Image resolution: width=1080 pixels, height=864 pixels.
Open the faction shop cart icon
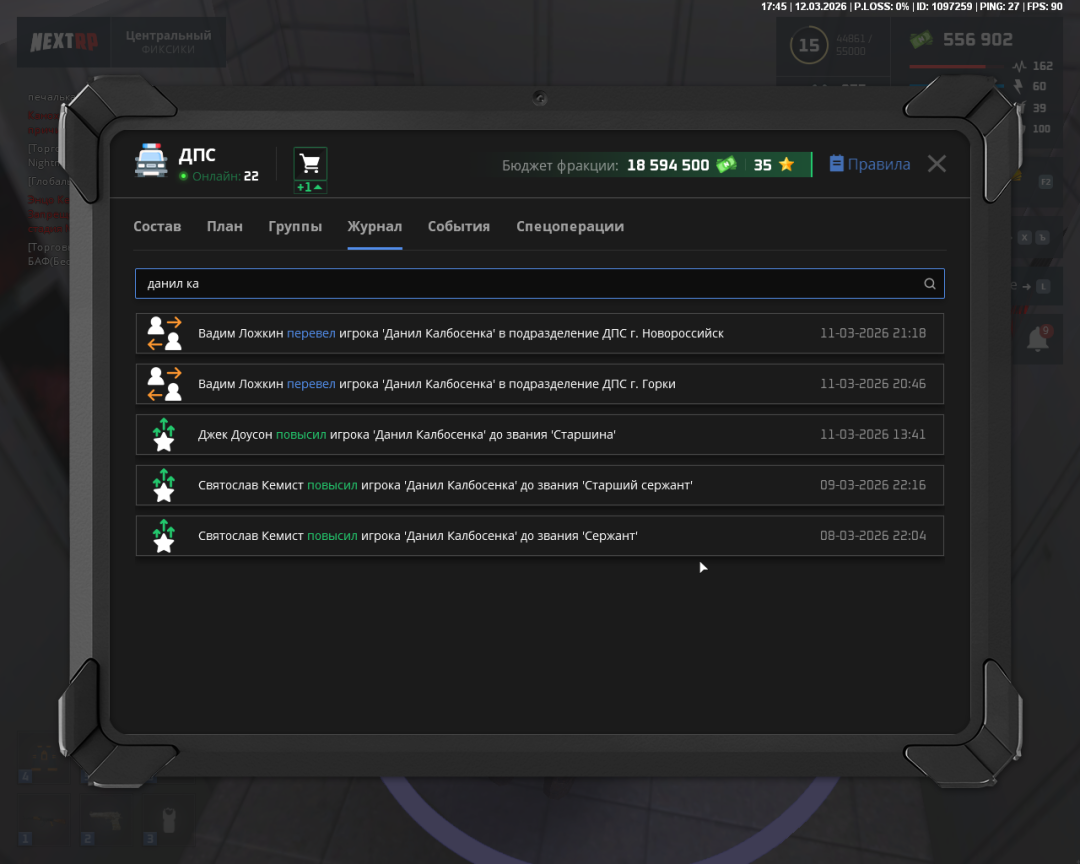point(310,164)
